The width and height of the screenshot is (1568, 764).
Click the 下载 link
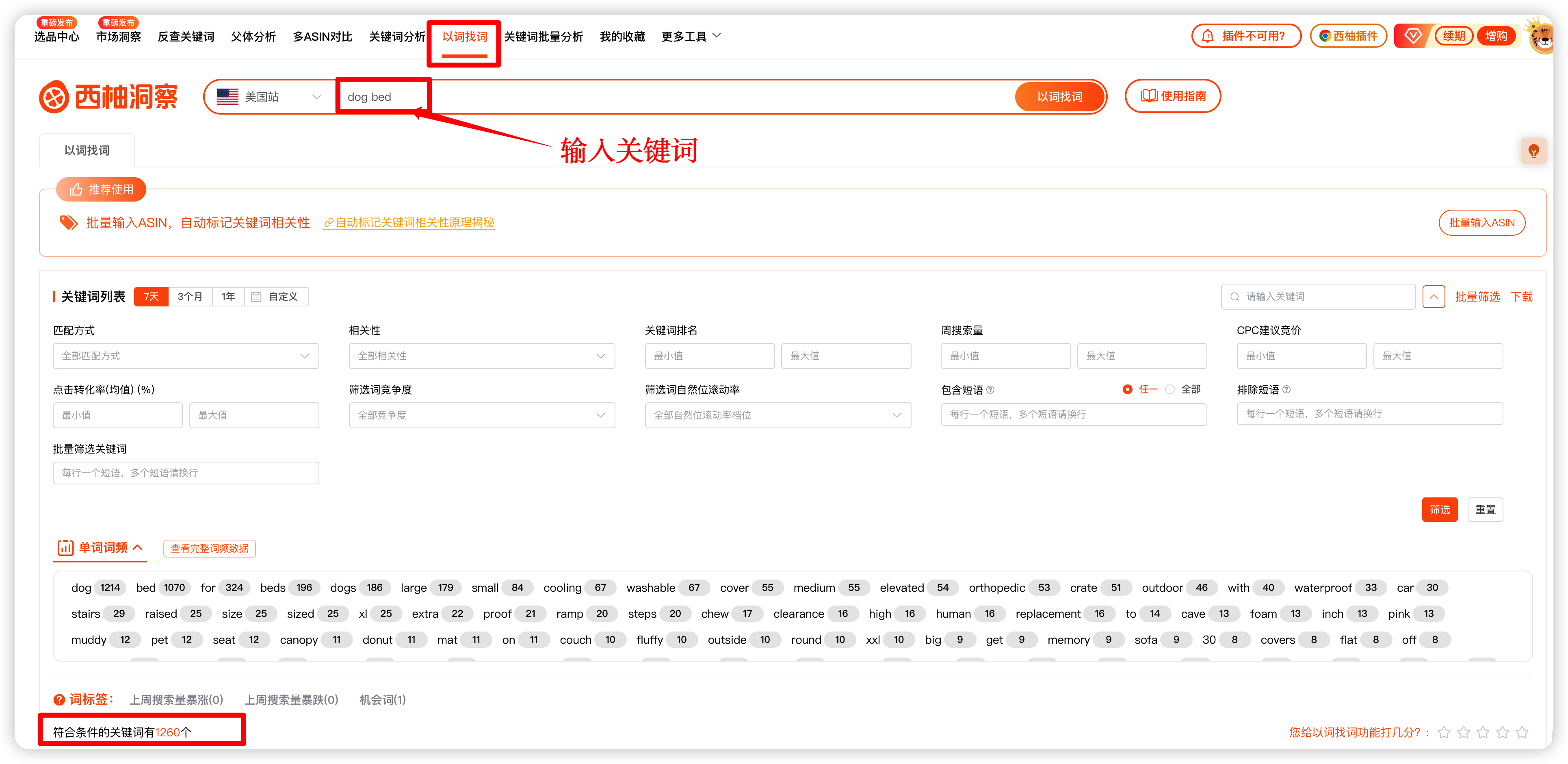[x=1522, y=297]
